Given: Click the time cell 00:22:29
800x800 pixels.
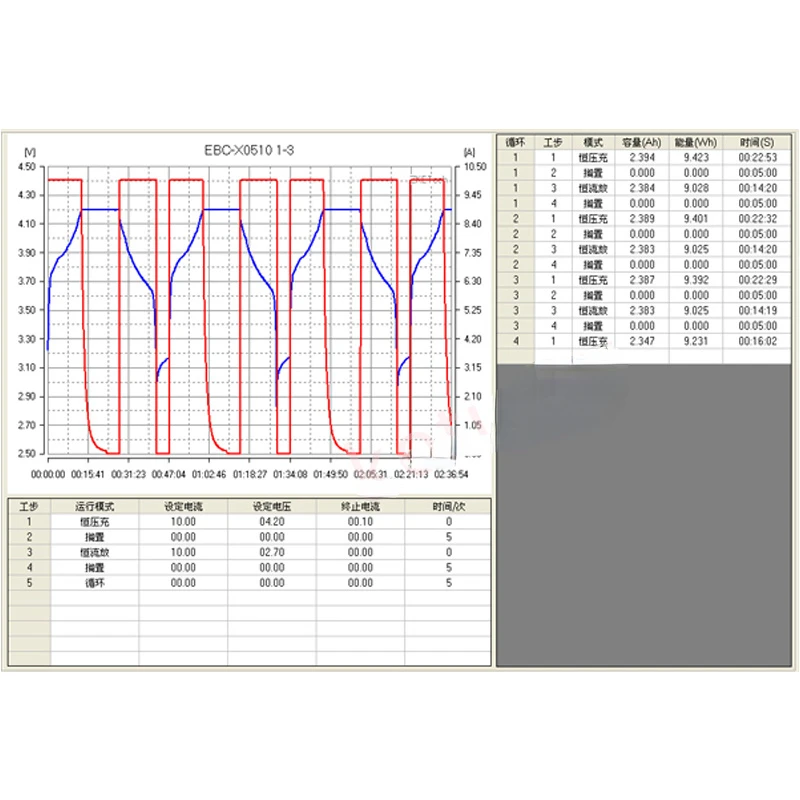Looking at the screenshot, I should tap(758, 280).
